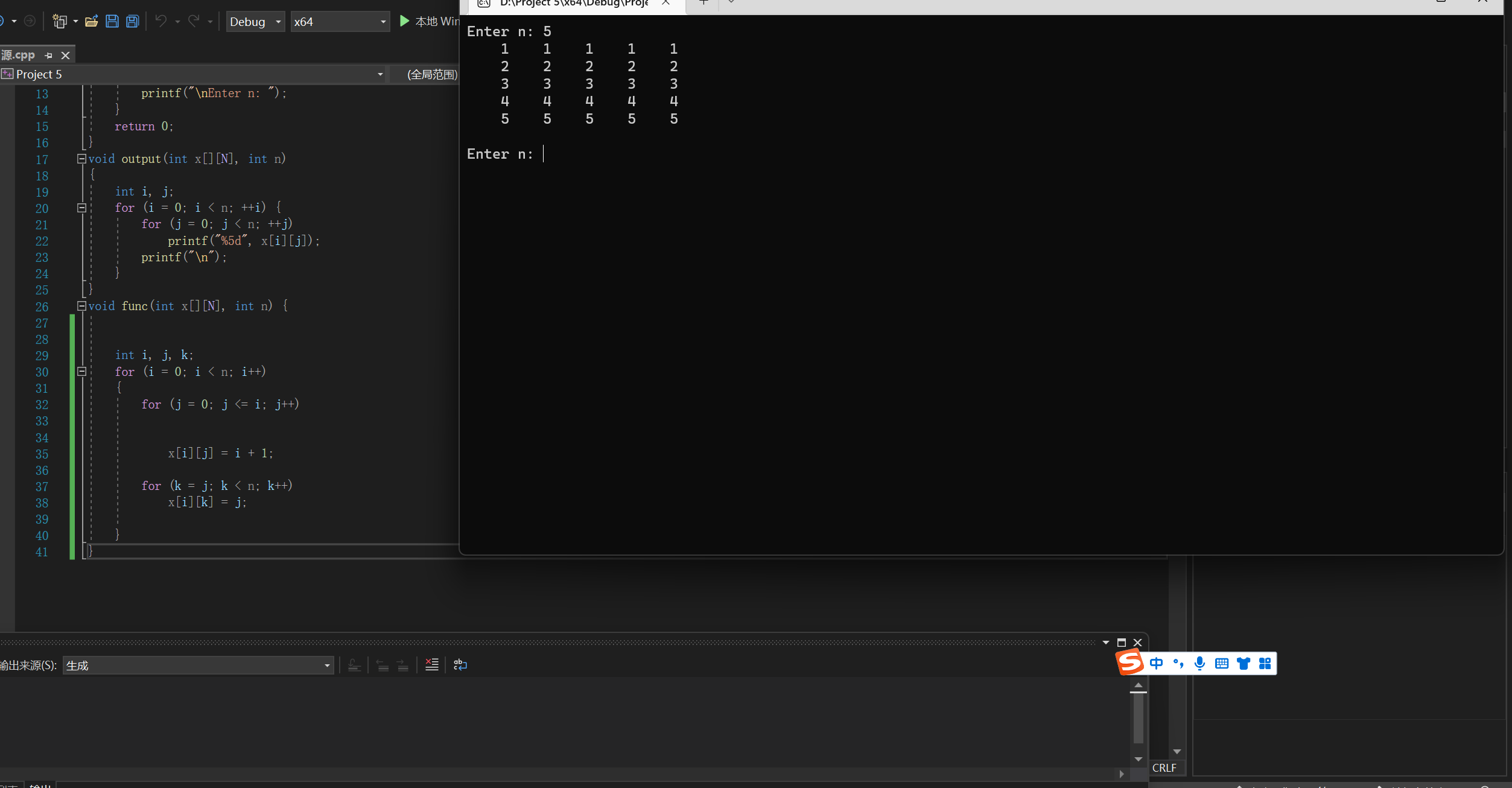1512x788 pixels.
Task: Collapse the func function code block
Action: coord(81,306)
